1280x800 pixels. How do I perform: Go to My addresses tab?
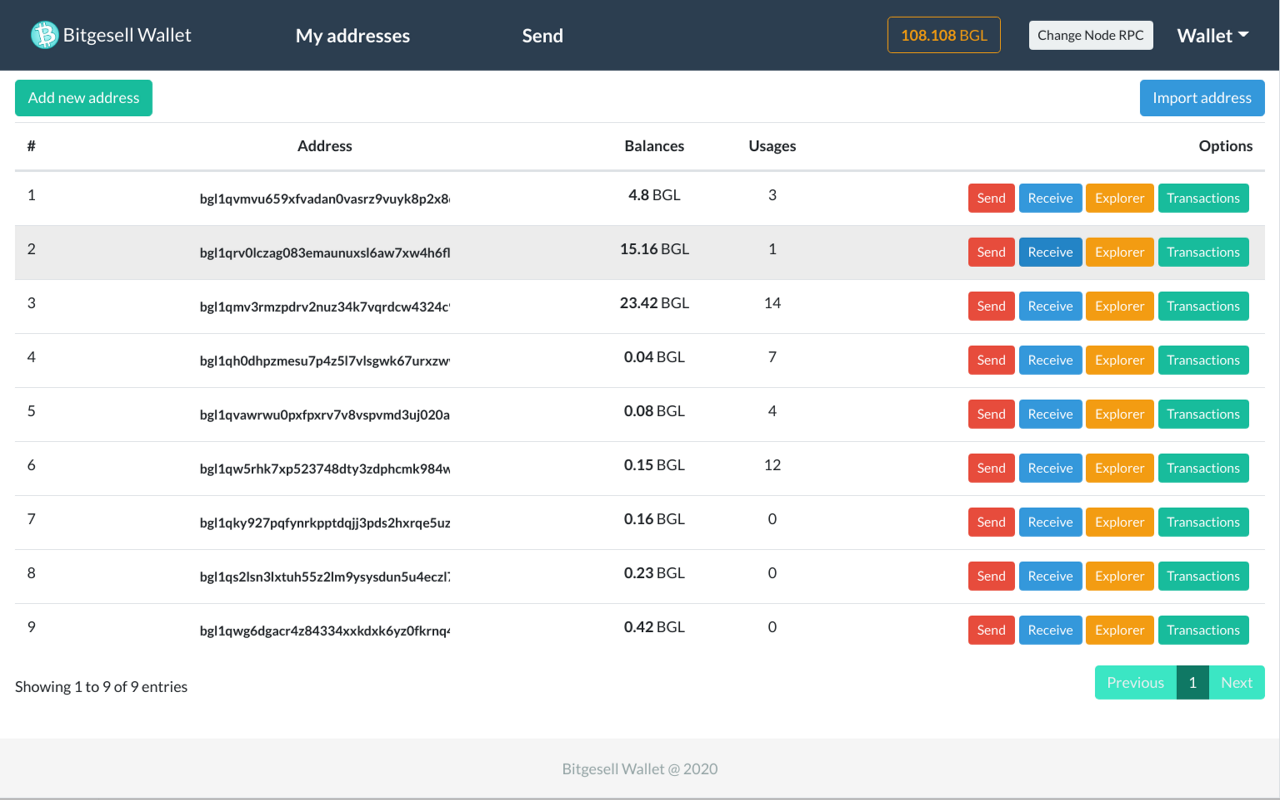[353, 35]
